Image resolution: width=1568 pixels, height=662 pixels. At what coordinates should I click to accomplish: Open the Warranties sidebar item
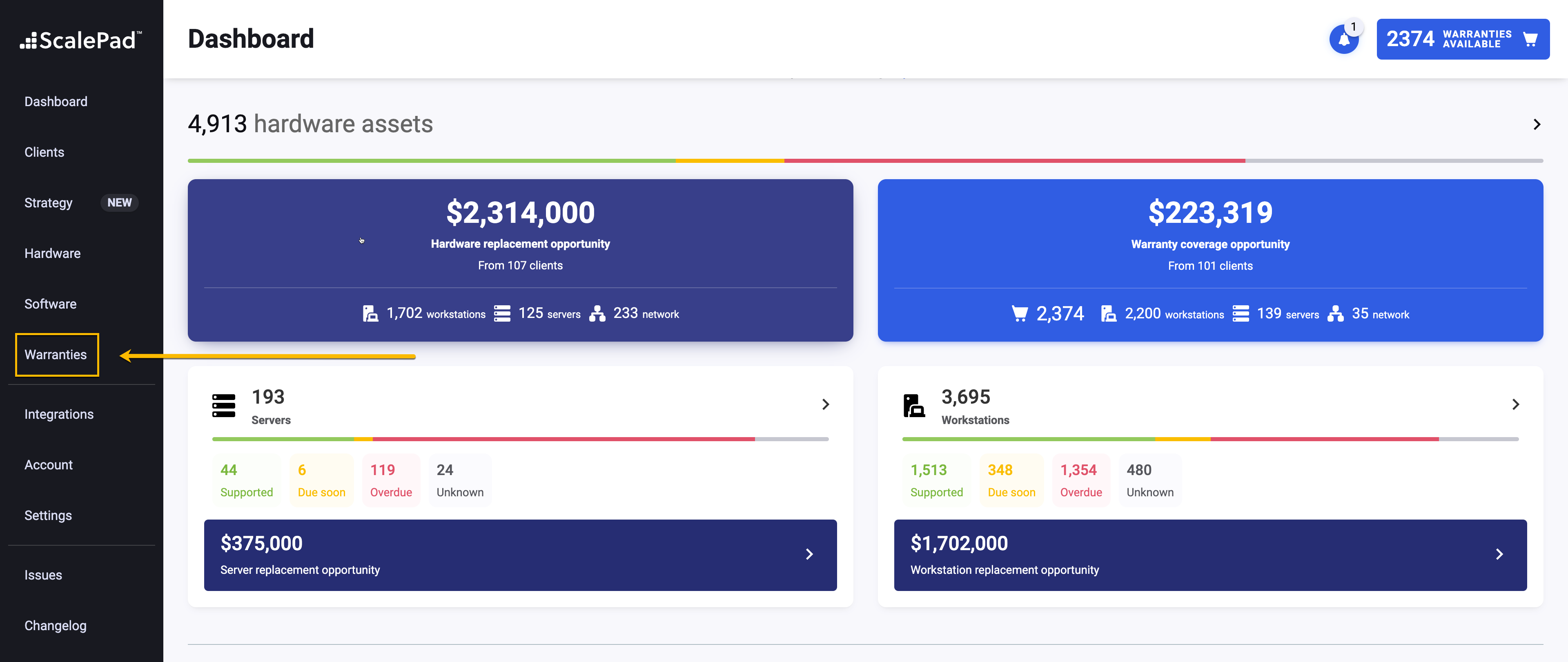pyautogui.click(x=56, y=355)
